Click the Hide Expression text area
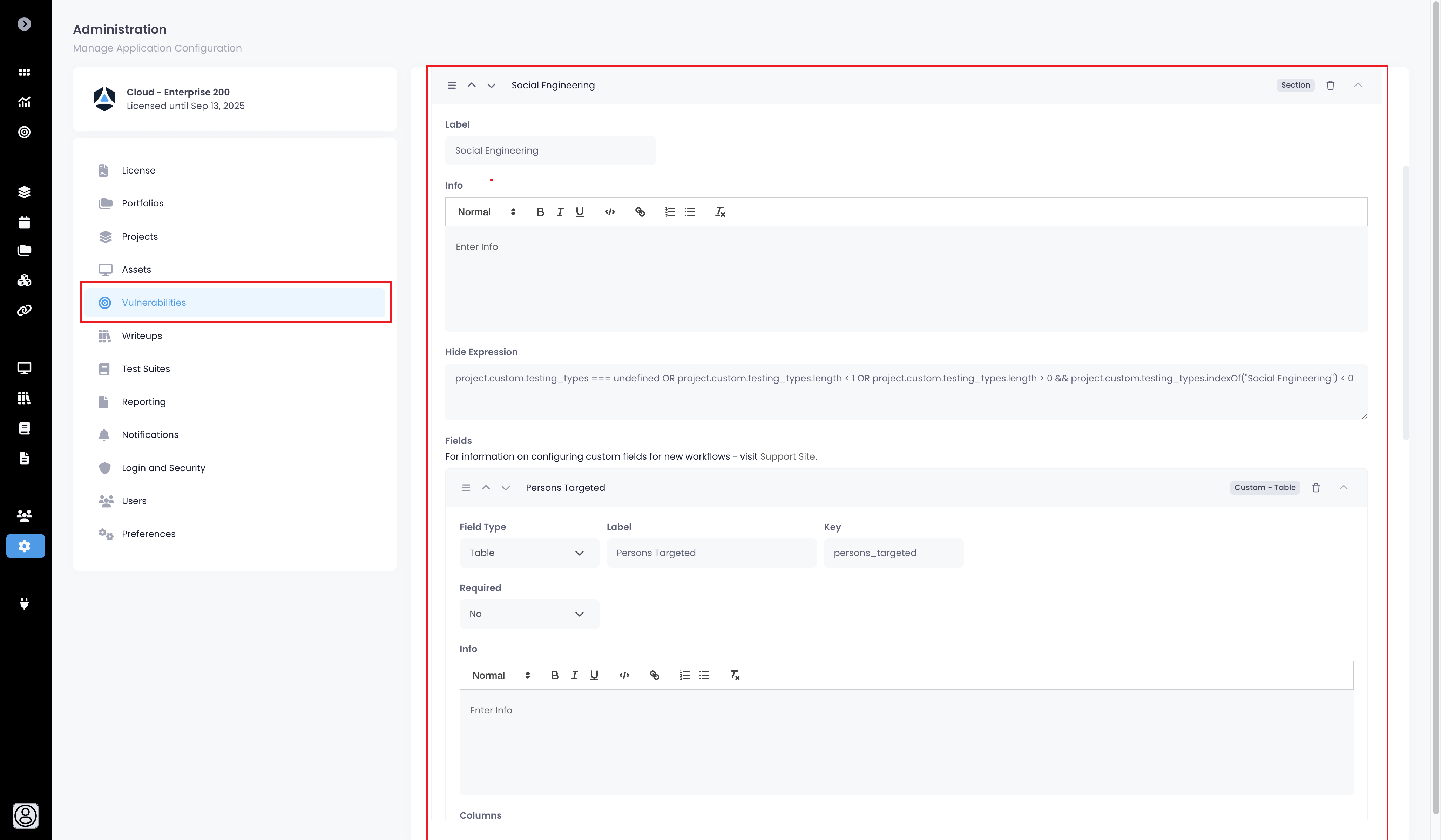This screenshot has height=840, width=1441. [x=906, y=392]
